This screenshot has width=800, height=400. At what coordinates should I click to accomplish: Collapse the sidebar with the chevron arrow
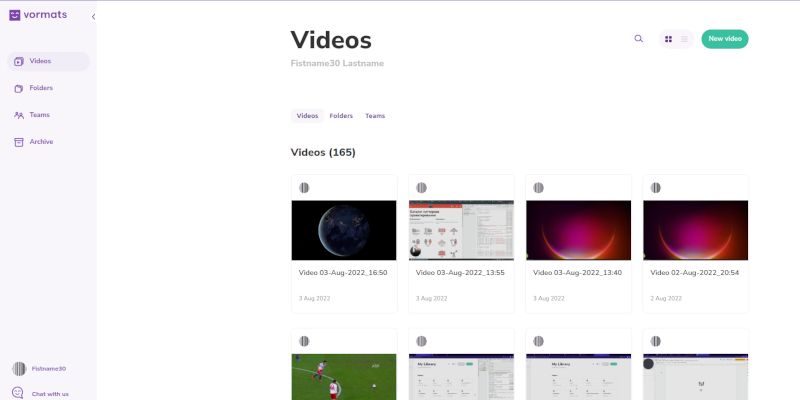93,17
